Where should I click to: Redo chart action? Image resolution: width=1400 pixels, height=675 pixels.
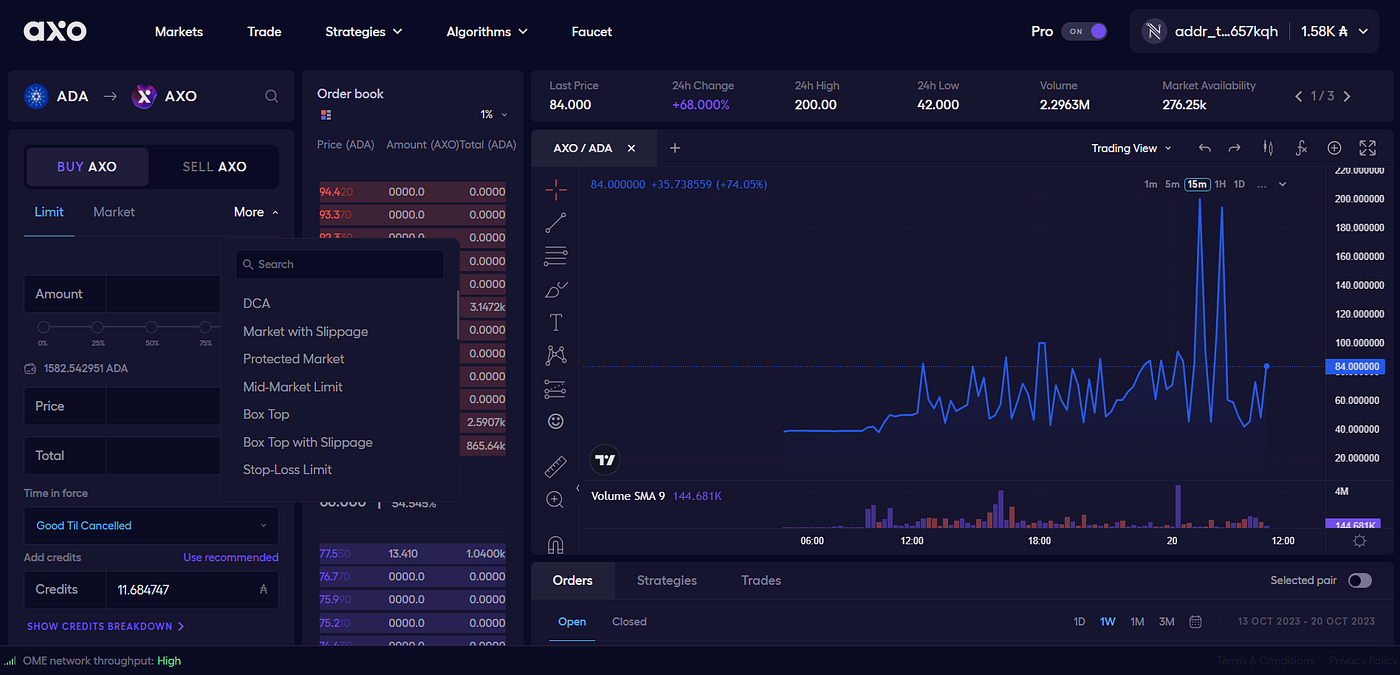[1235, 148]
